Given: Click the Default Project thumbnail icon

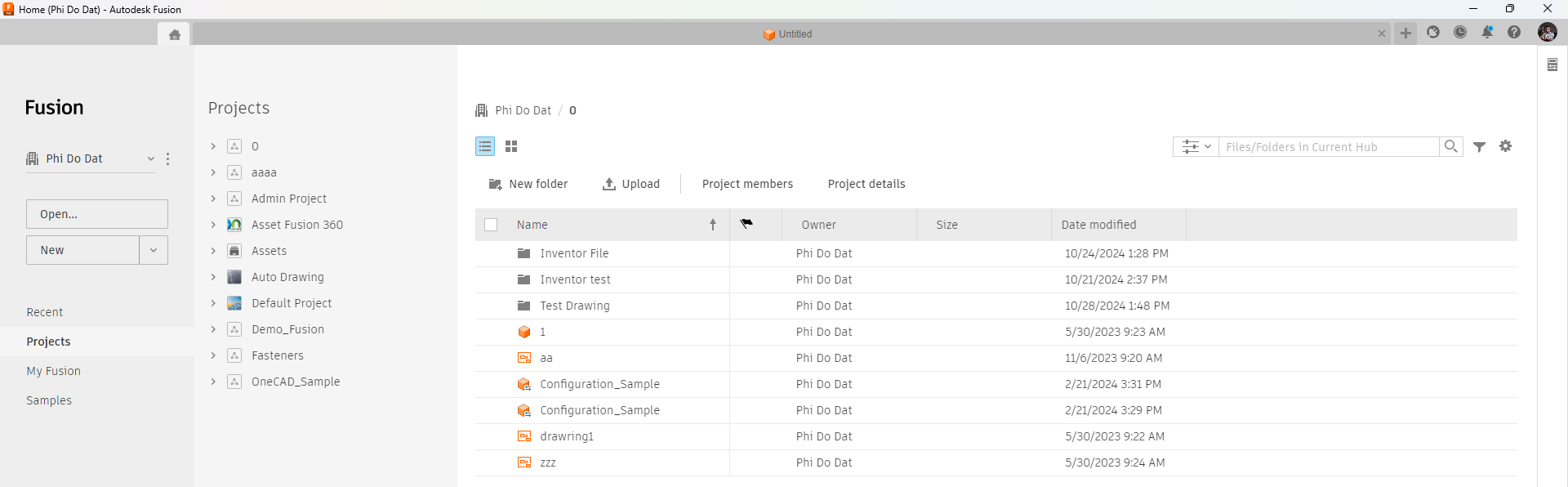Looking at the screenshot, I should [x=234, y=303].
